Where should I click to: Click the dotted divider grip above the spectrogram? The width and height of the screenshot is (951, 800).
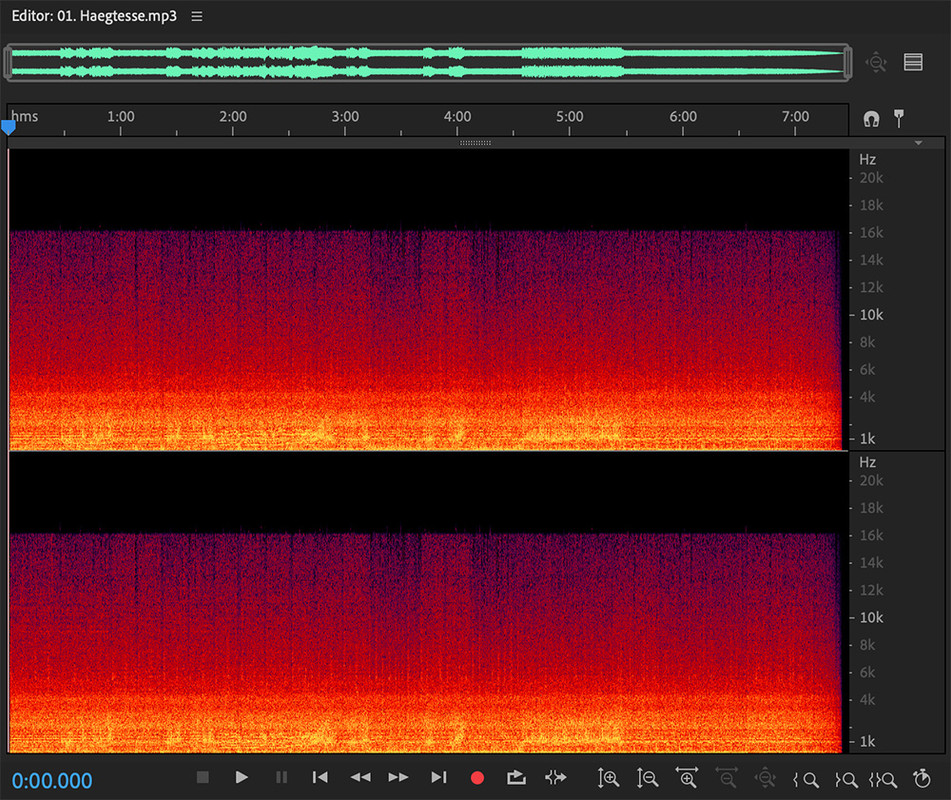[x=476, y=143]
